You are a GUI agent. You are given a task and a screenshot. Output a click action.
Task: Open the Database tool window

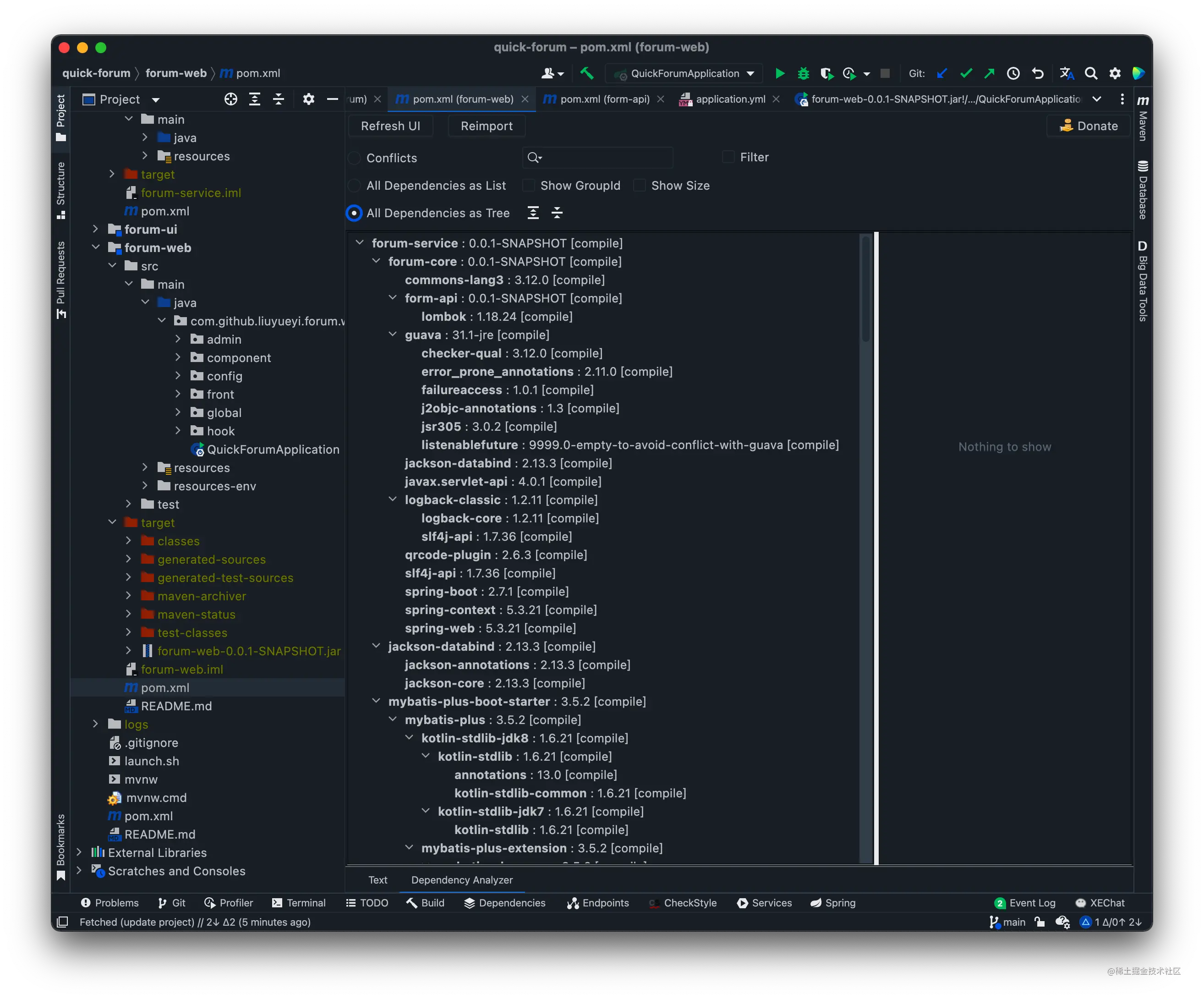point(1143,190)
